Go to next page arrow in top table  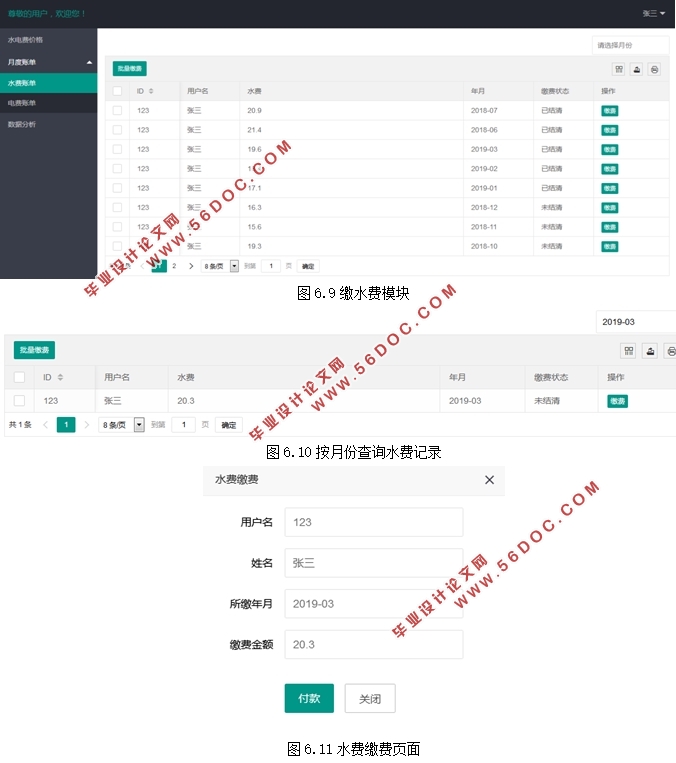pos(191,266)
